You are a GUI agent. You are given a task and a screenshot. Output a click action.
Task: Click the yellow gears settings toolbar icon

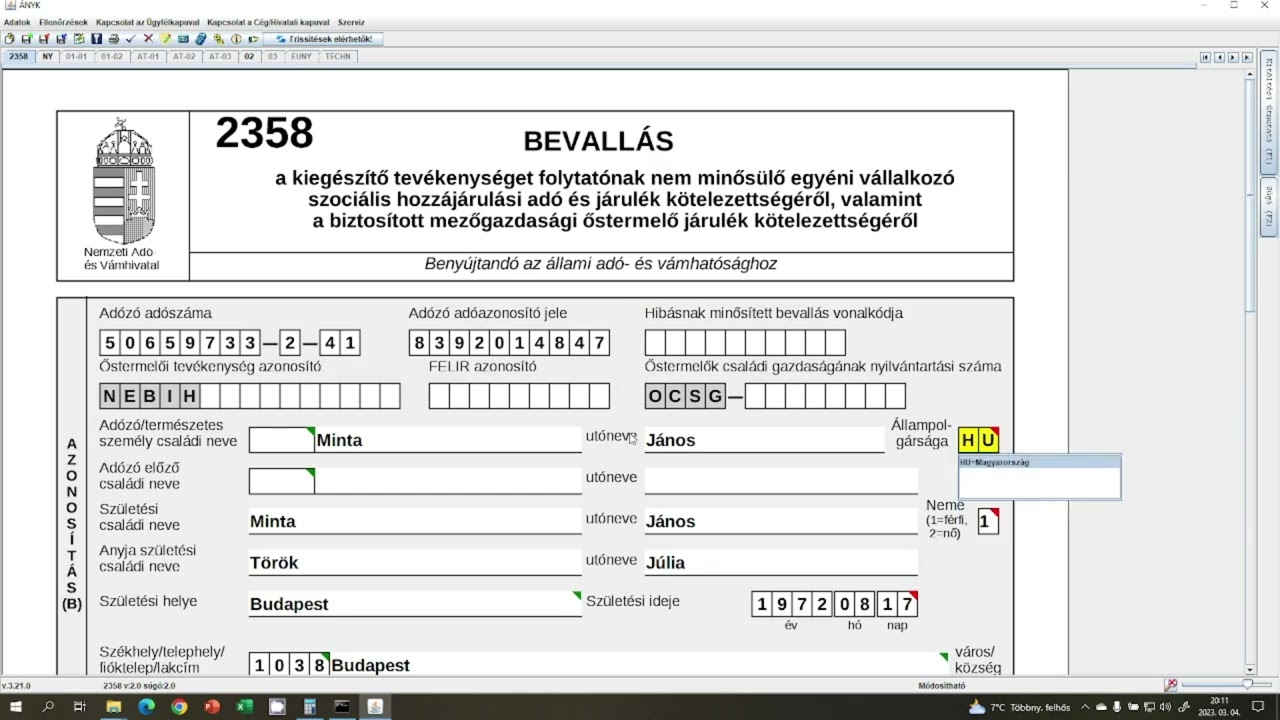219,39
